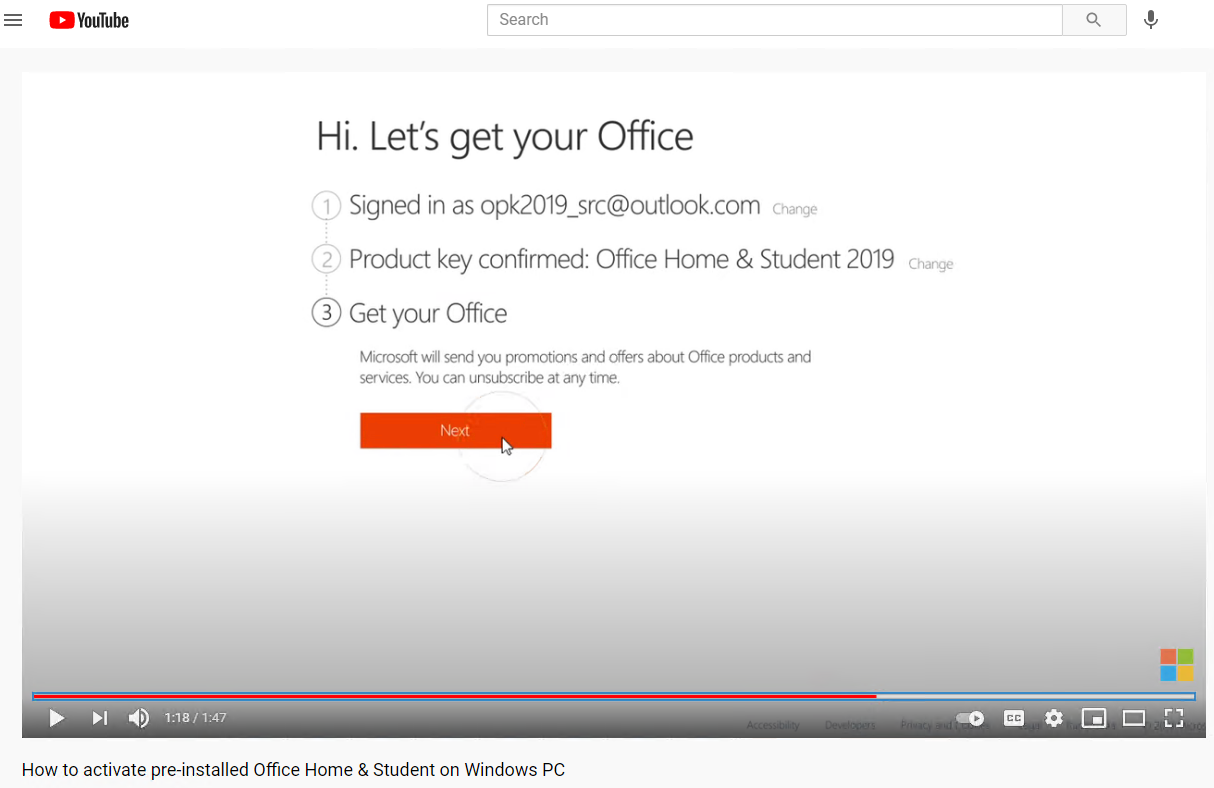
Task: Click Change next to the product key
Action: pyautogui.click(x=930, y=264)
